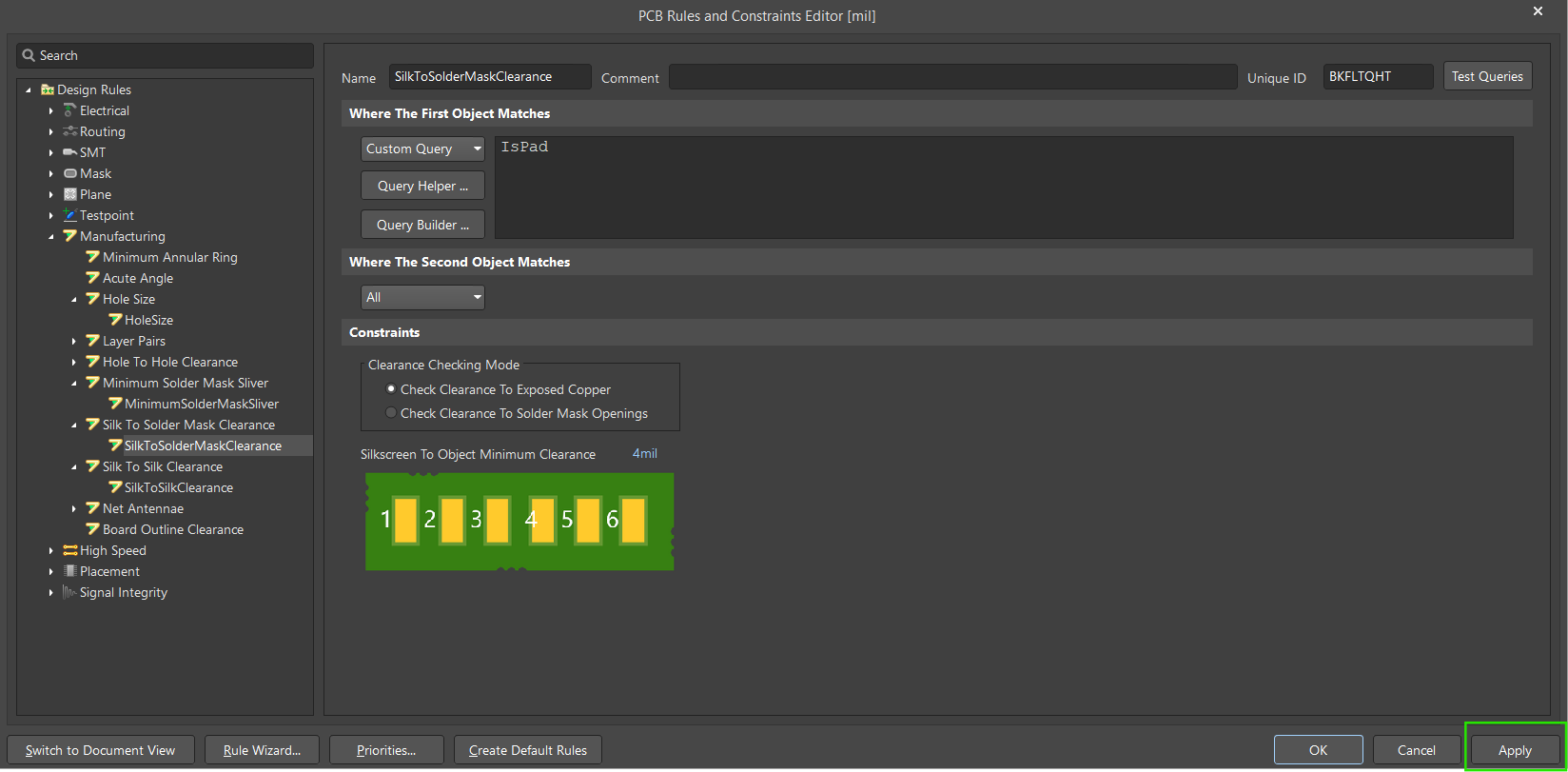Click the Net Antennae rule icon
Screen dimensions: 1568x772
pos(92,508)
